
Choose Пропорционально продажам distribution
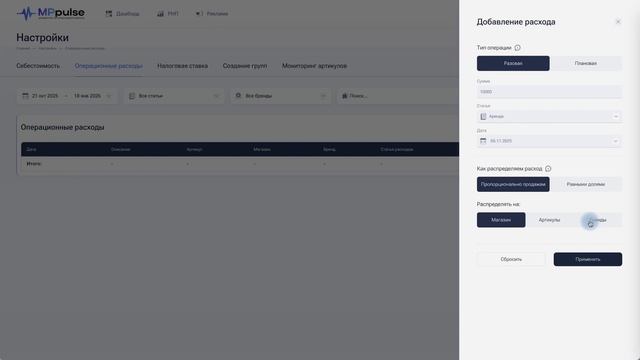point(513,184)
